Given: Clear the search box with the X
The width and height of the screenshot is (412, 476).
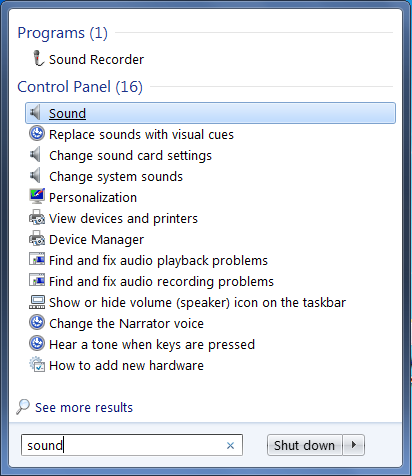Looking at the screenshot, I should click(230, 445).
